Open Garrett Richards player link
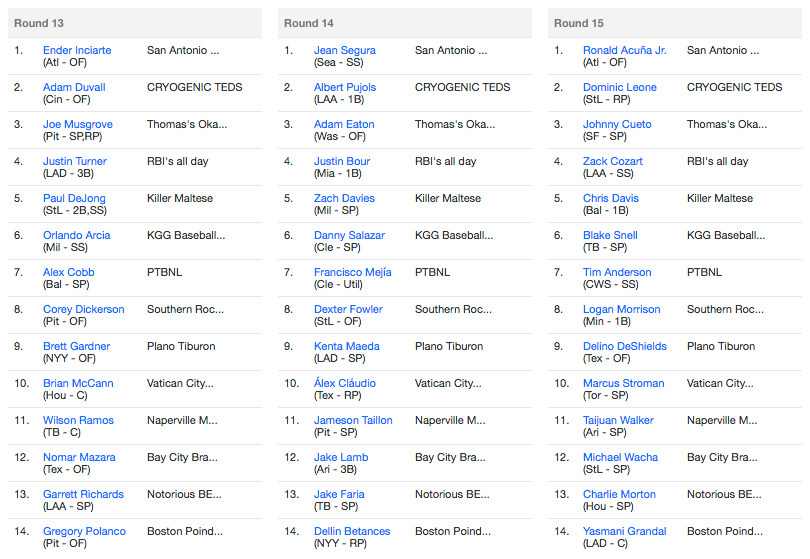810x559 pixels. (x=83, y=494)
